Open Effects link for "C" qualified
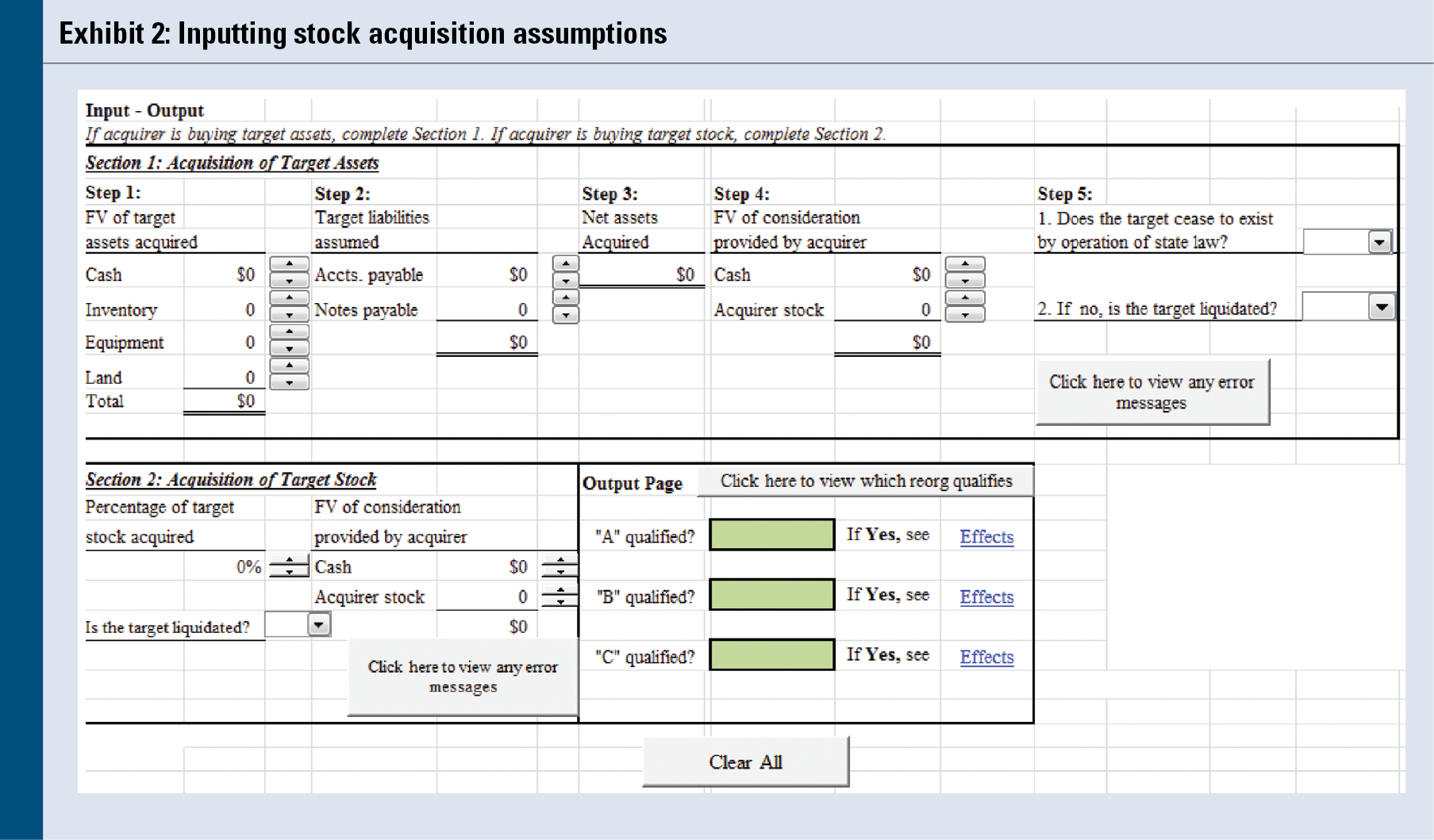 (986, 658)
